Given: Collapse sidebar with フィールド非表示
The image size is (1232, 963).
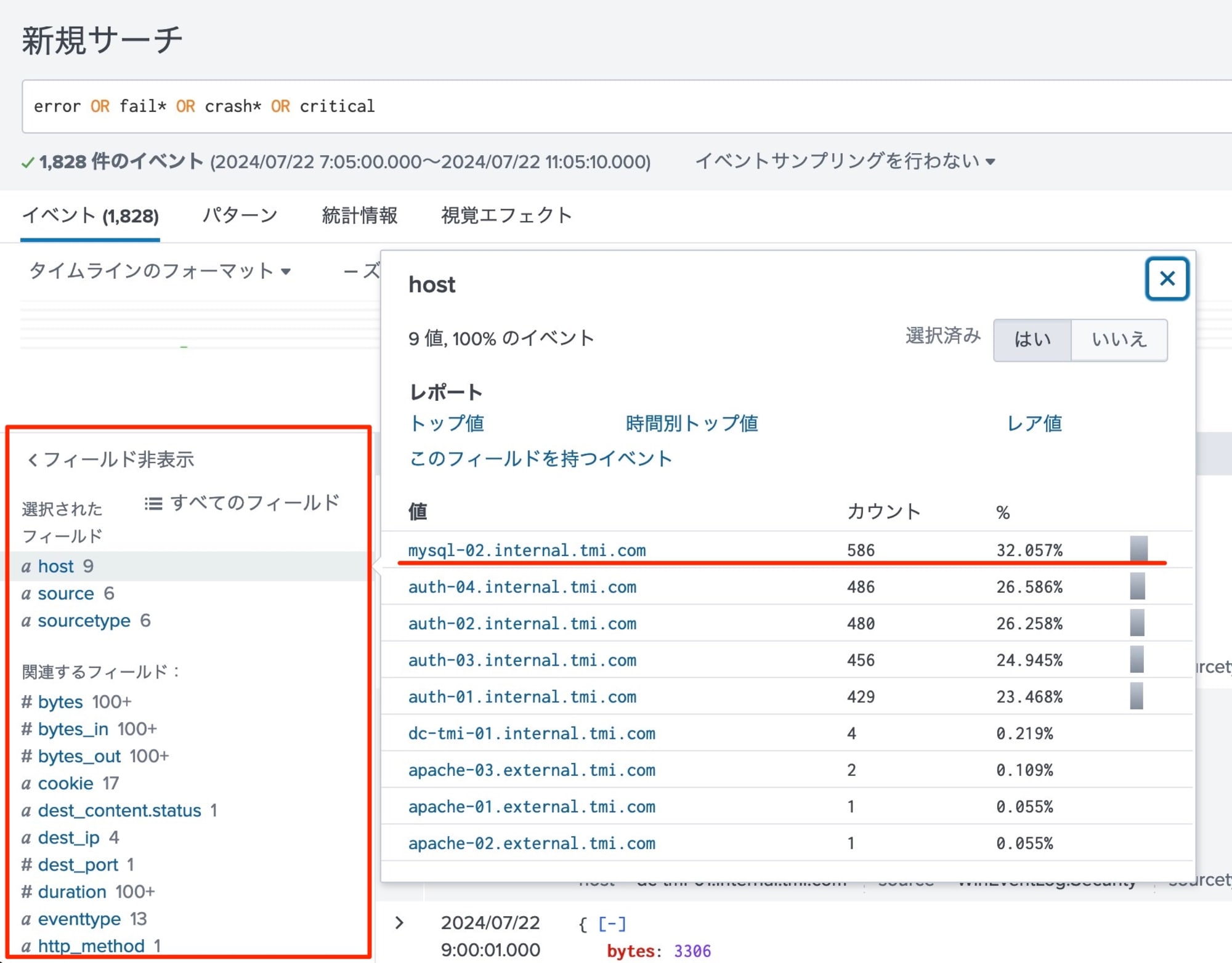Looking at the screenshot, I should pyautogui.click(x=110, y=459).
